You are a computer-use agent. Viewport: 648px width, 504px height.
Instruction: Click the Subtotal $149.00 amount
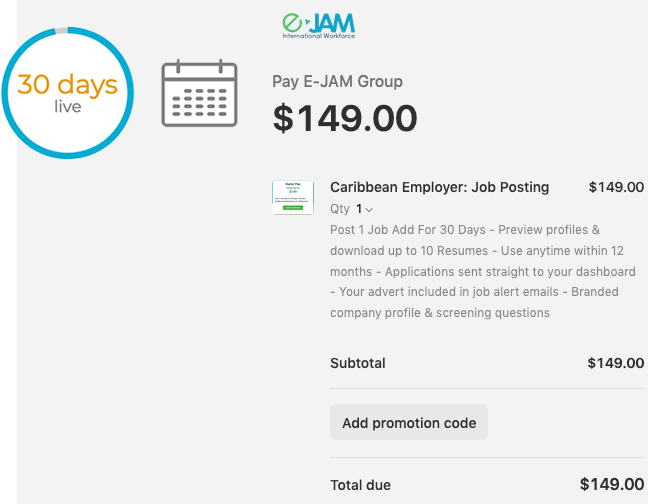click(615, 363)
